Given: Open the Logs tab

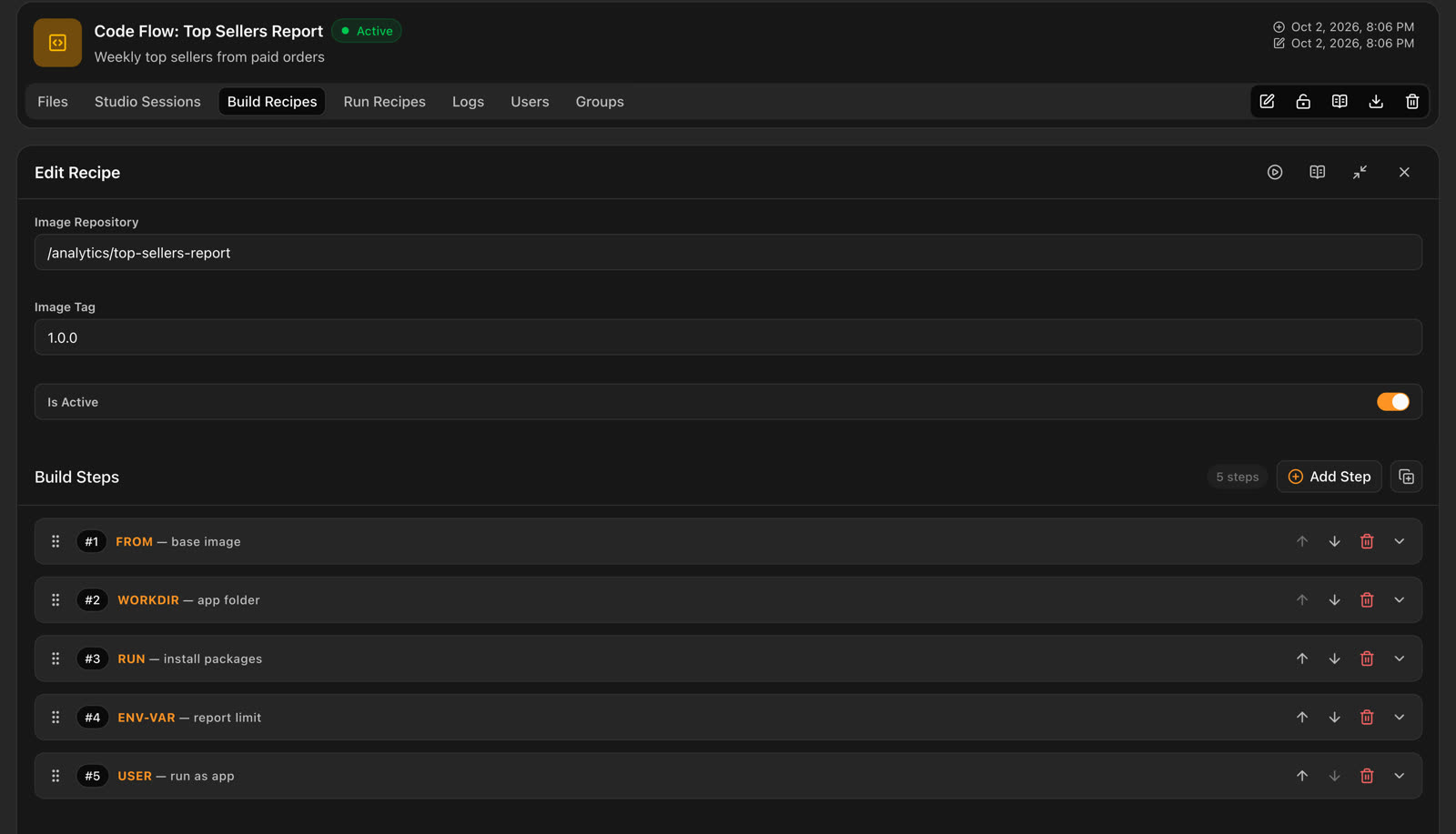Looking at the screenshot, I should [x=468, y=102].
